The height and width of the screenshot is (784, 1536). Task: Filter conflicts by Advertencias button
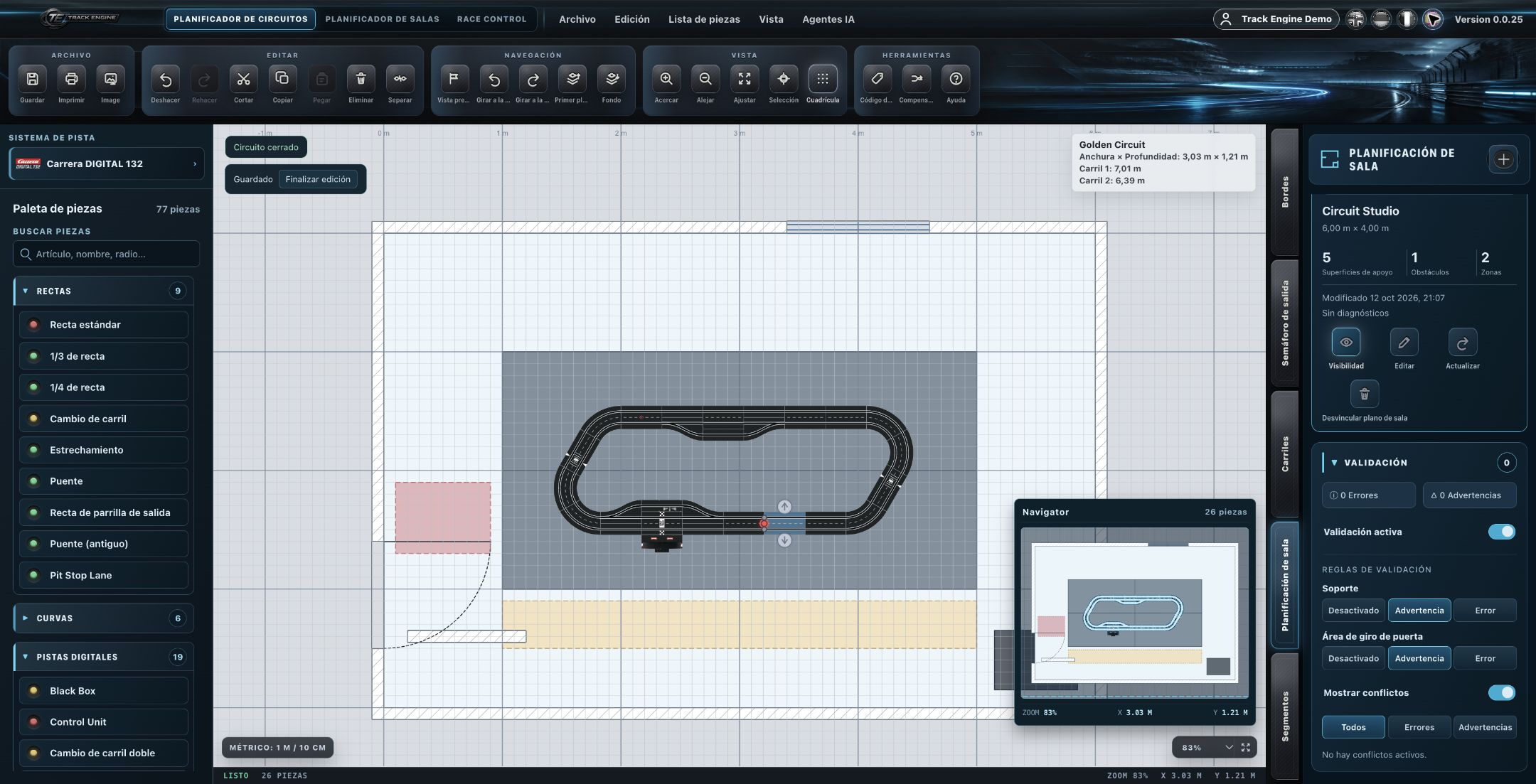click(x=1485, y=727)
